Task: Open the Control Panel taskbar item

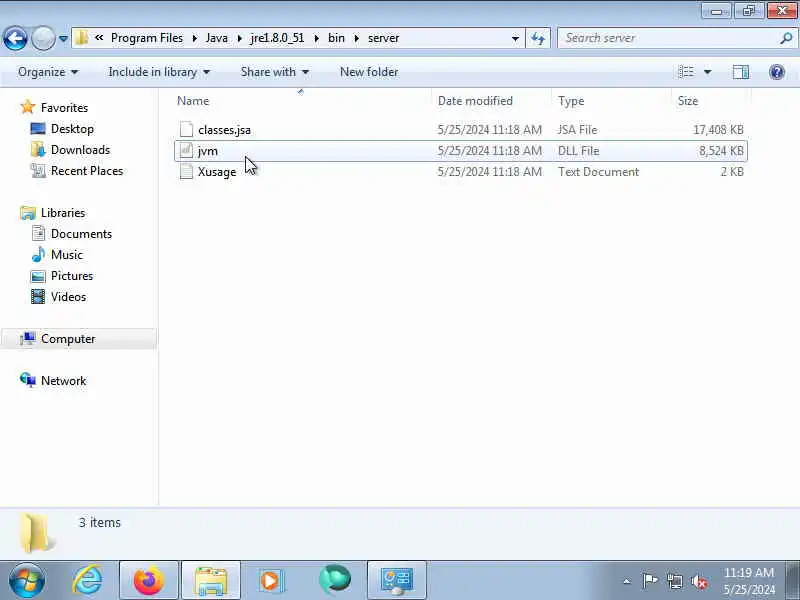Action: coord(396,580)
